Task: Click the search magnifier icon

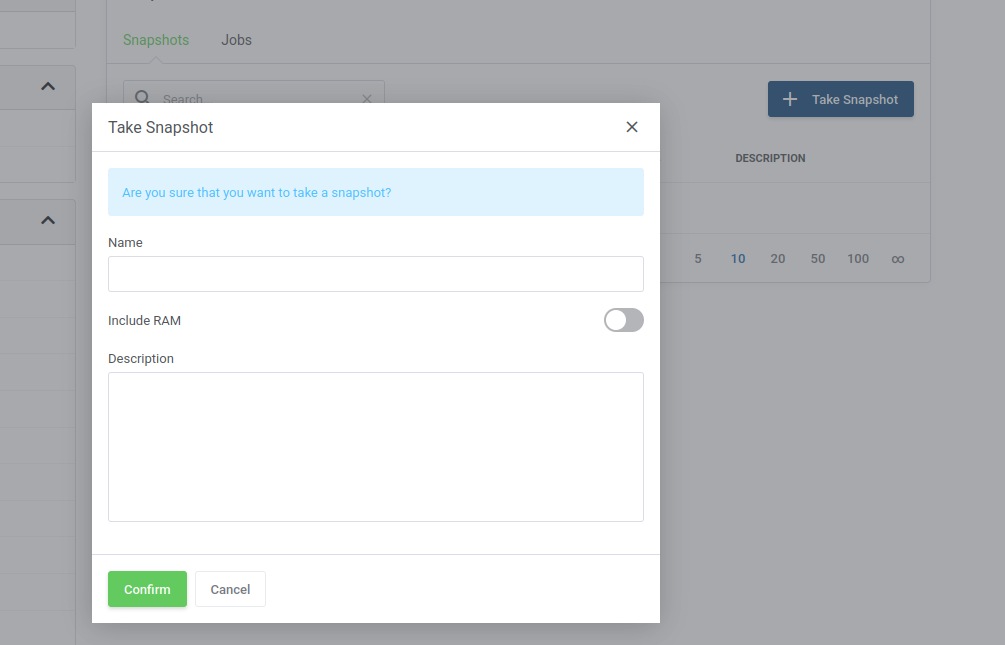Action: tap(142, 97)
